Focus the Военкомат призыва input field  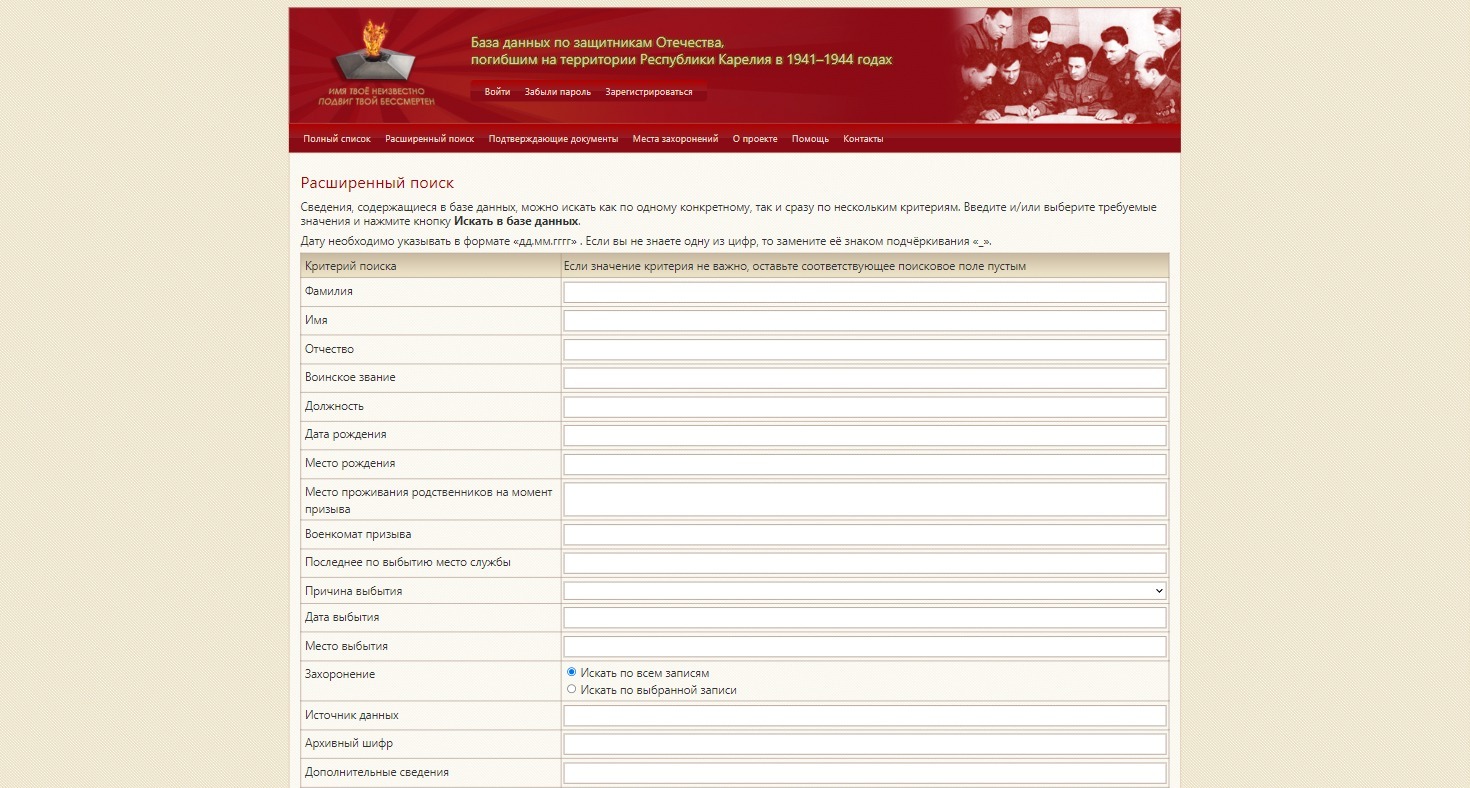[865, 535]
